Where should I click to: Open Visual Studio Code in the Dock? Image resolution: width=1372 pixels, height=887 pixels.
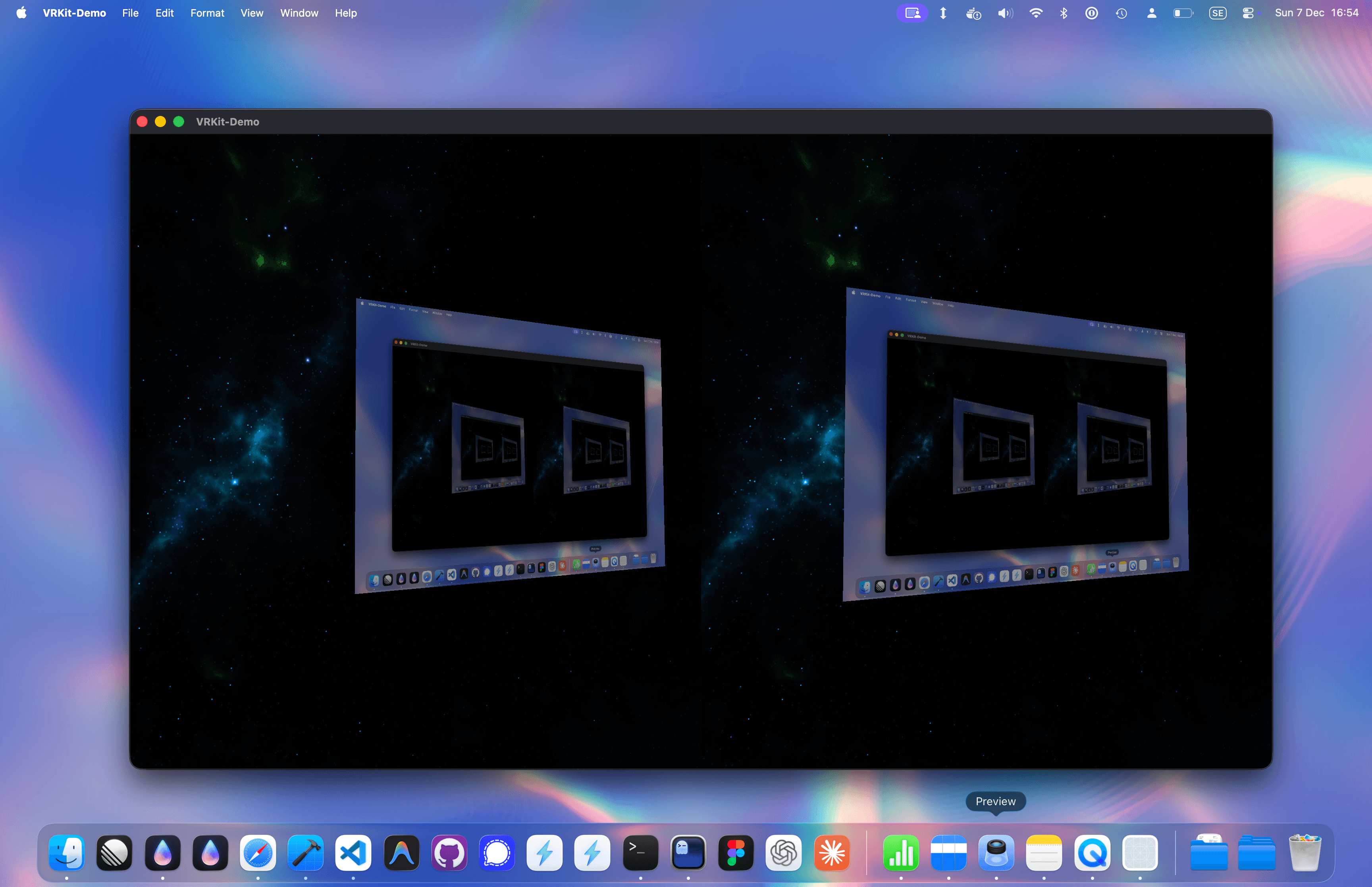pos(353,854)
